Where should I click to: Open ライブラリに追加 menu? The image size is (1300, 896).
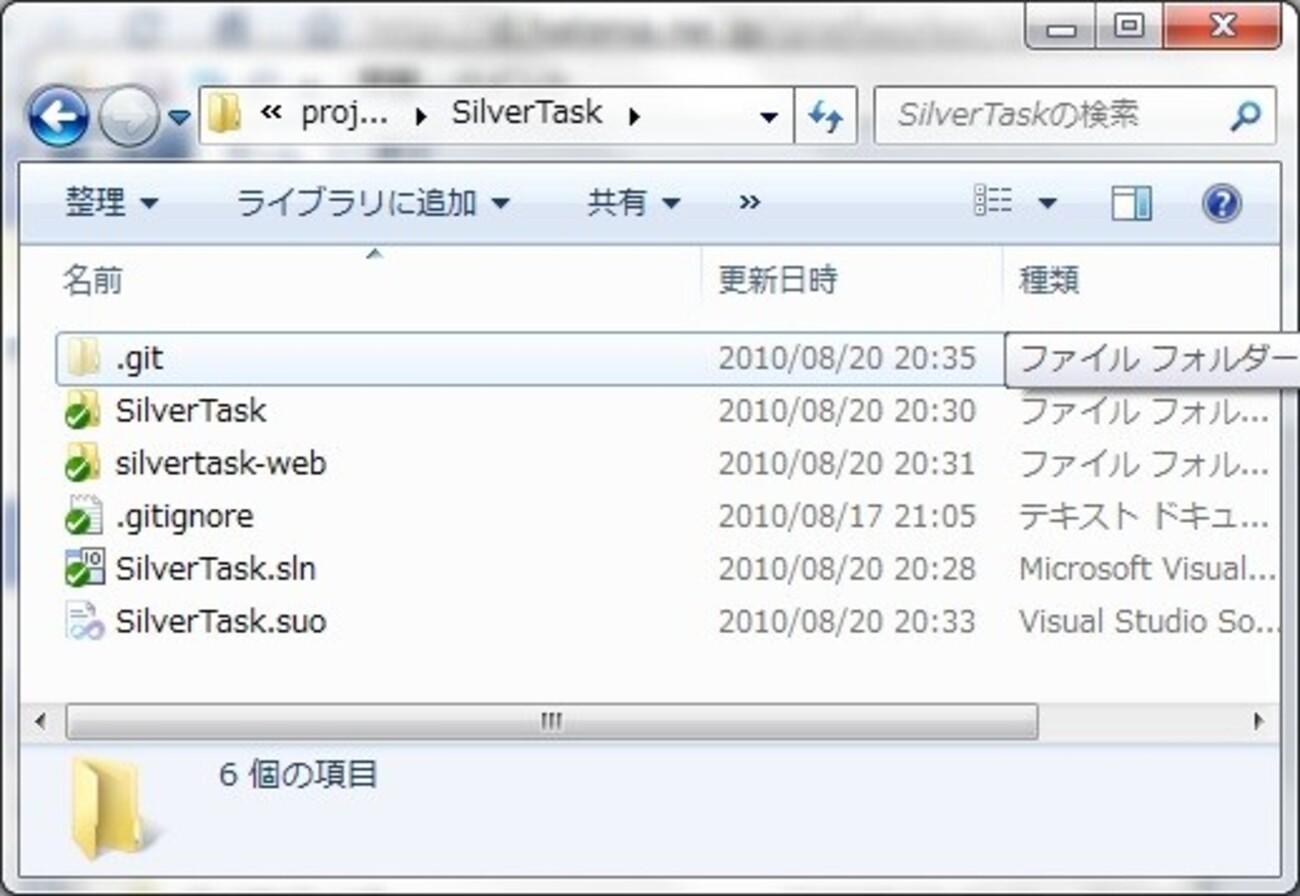[x=373, y=203]
